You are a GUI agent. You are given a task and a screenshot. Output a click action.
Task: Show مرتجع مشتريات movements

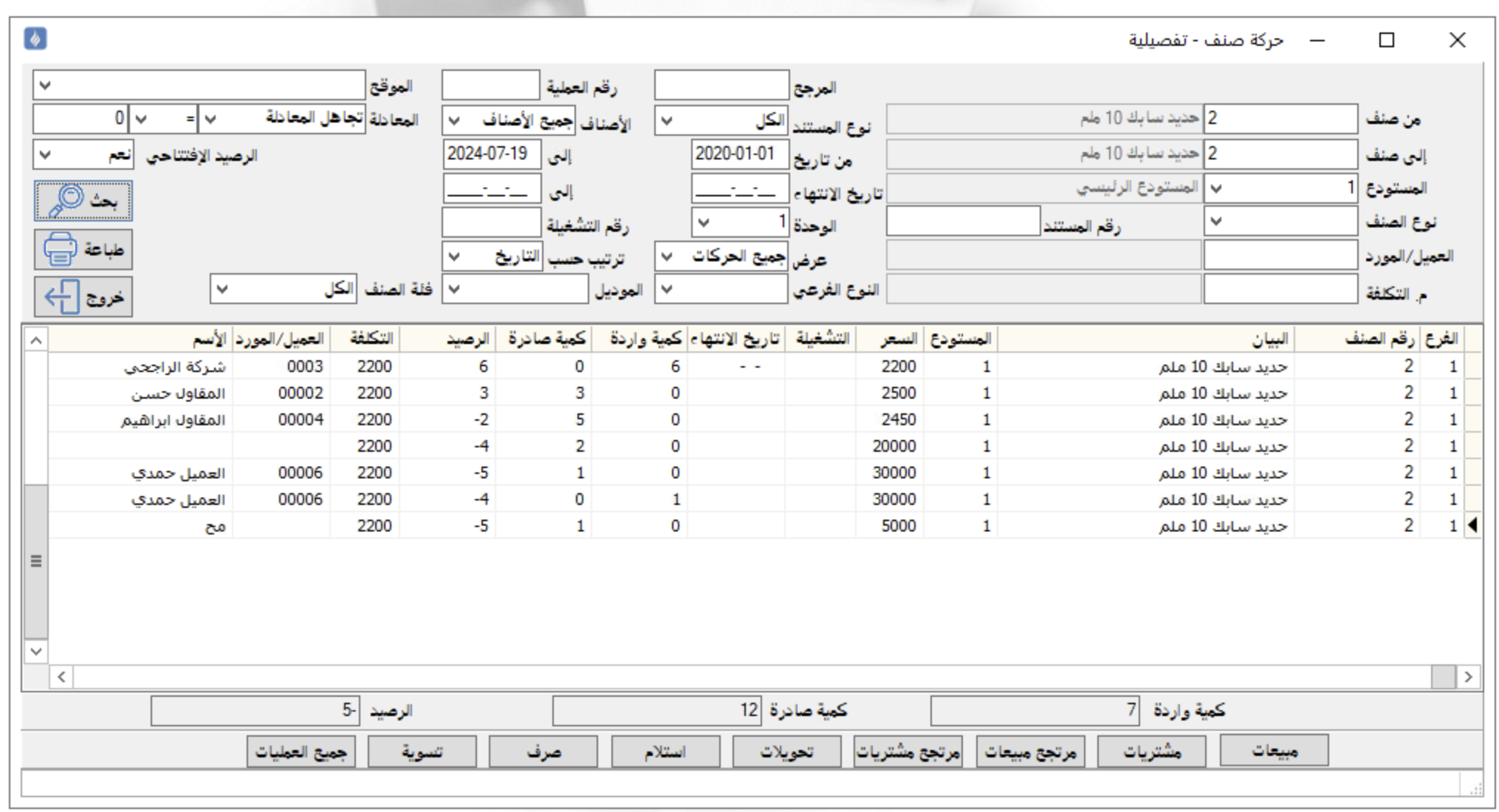point(908,752)
